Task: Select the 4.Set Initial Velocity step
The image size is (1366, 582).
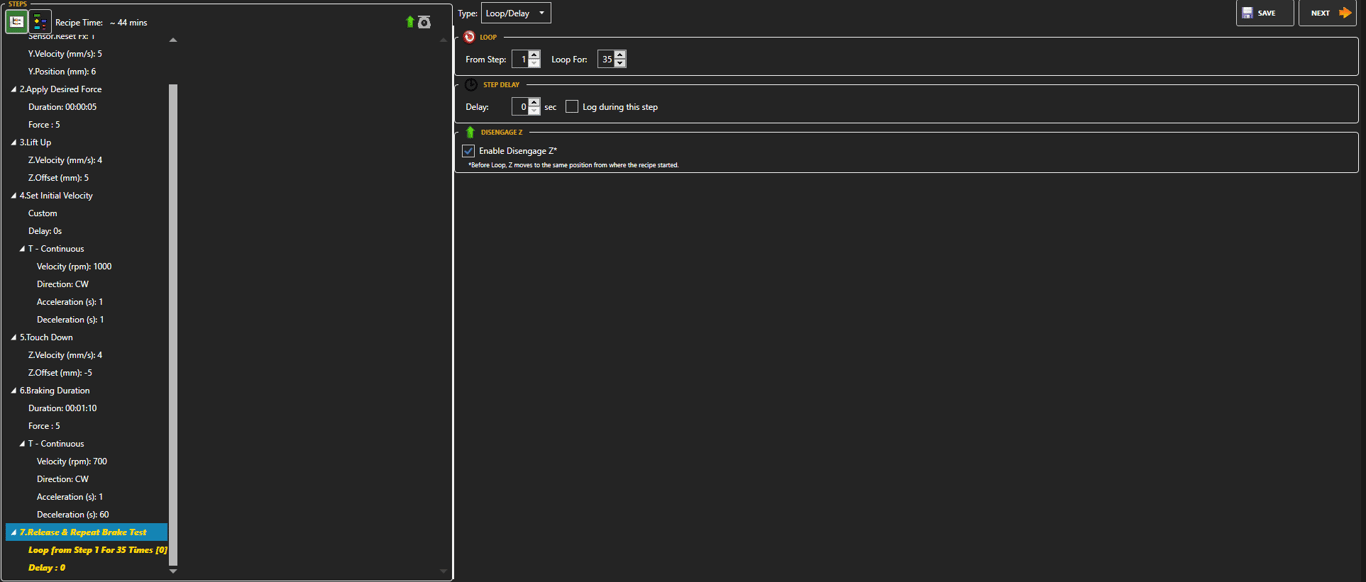Action: pos(56,196)
